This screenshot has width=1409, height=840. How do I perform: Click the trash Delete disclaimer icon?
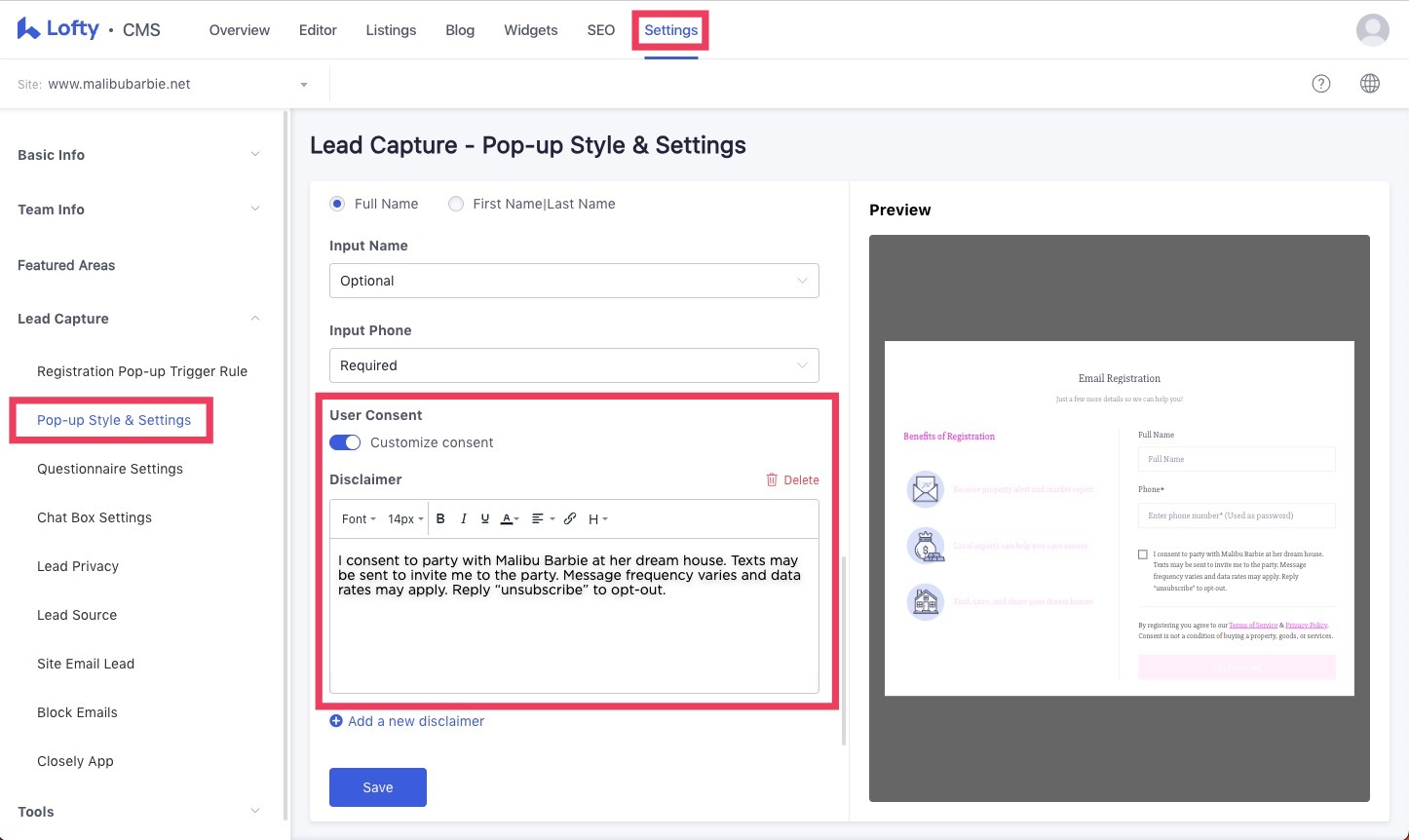coord(772,479)
